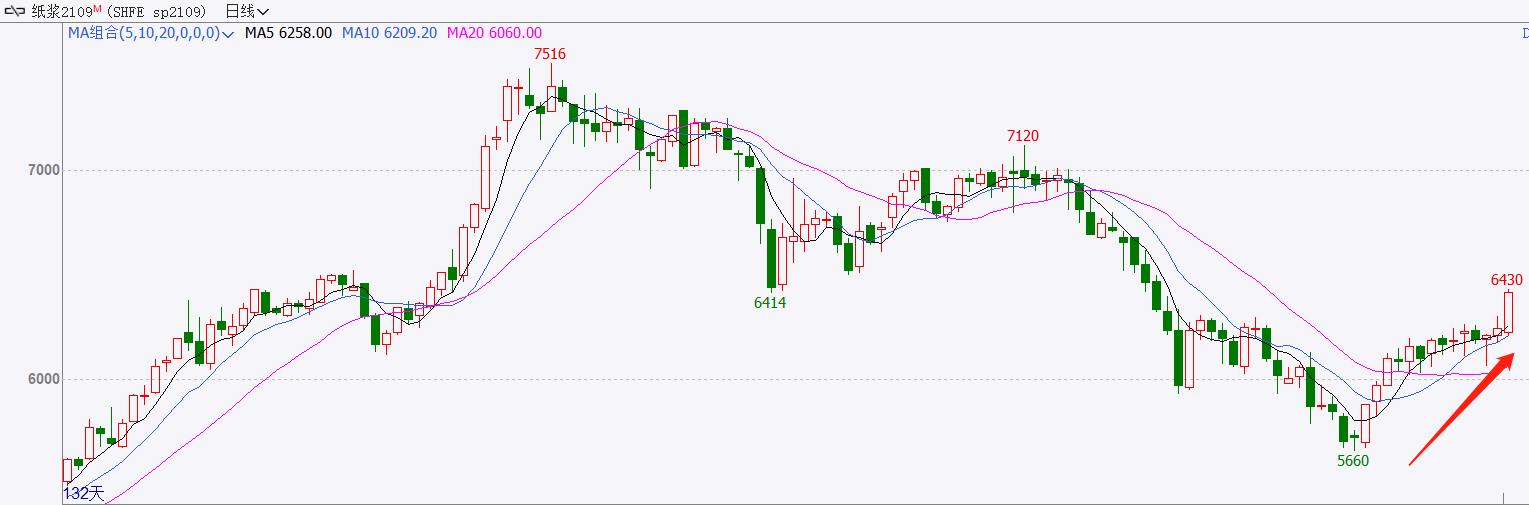Viewport: 1529px width, 505px height.
Task: Open the 日线 period dropdown
Action: (247, 12)
